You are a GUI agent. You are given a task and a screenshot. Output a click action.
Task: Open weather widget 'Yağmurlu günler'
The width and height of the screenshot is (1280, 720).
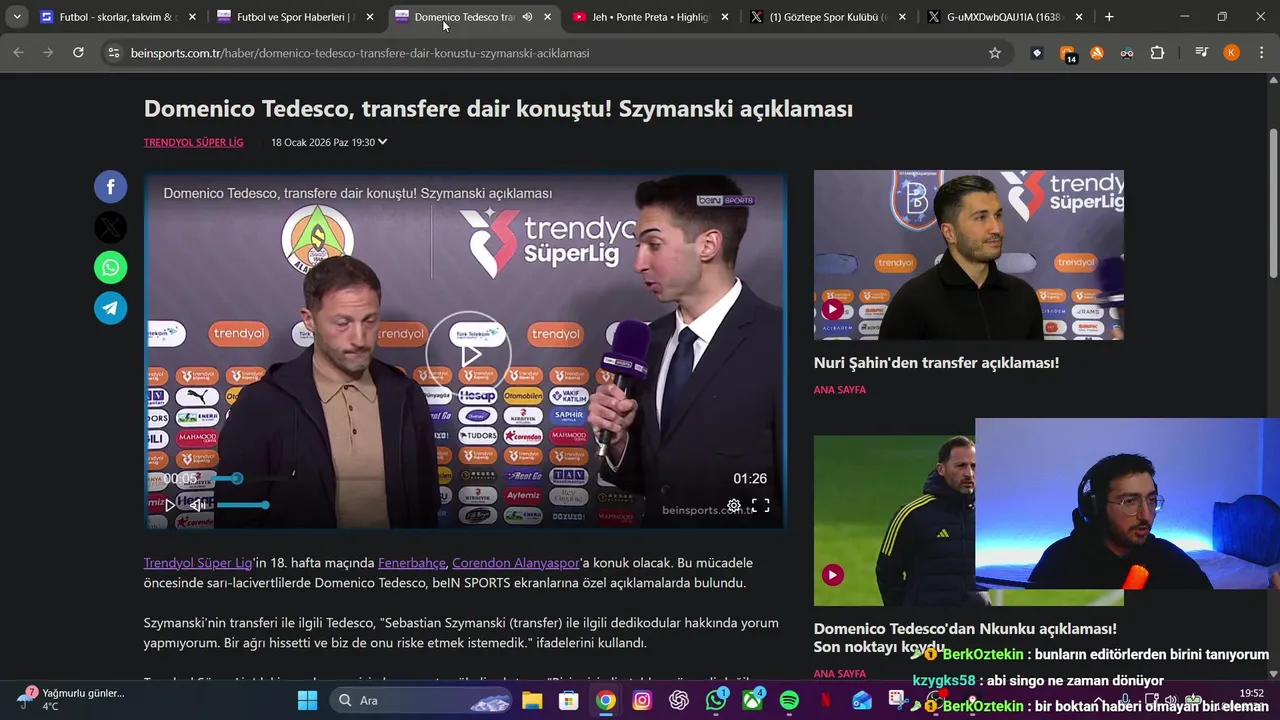pyautogui.click(x=70, y=699)
